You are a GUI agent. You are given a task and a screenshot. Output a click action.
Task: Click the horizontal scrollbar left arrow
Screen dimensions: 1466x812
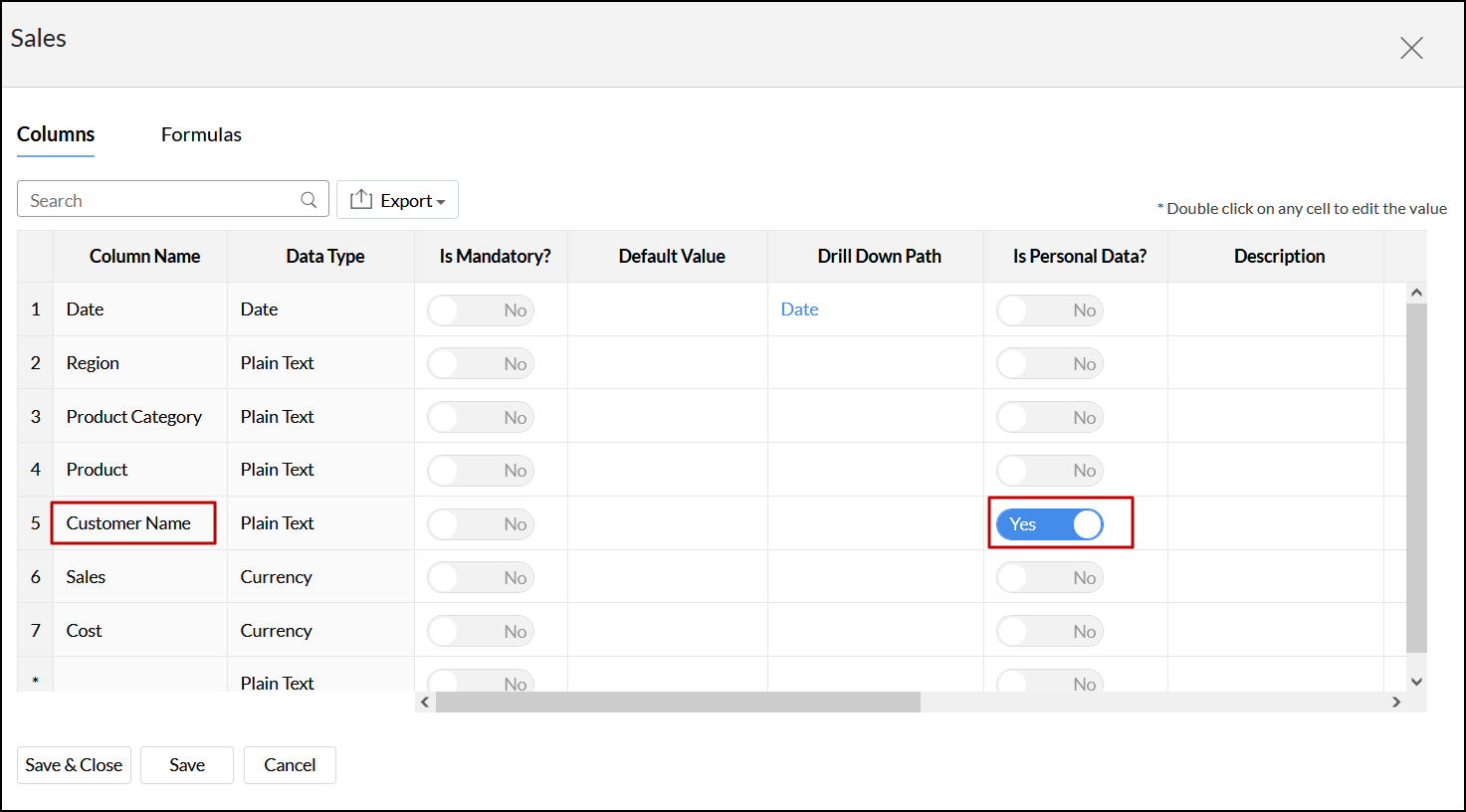pyautogui.click(x=425, y=703)
